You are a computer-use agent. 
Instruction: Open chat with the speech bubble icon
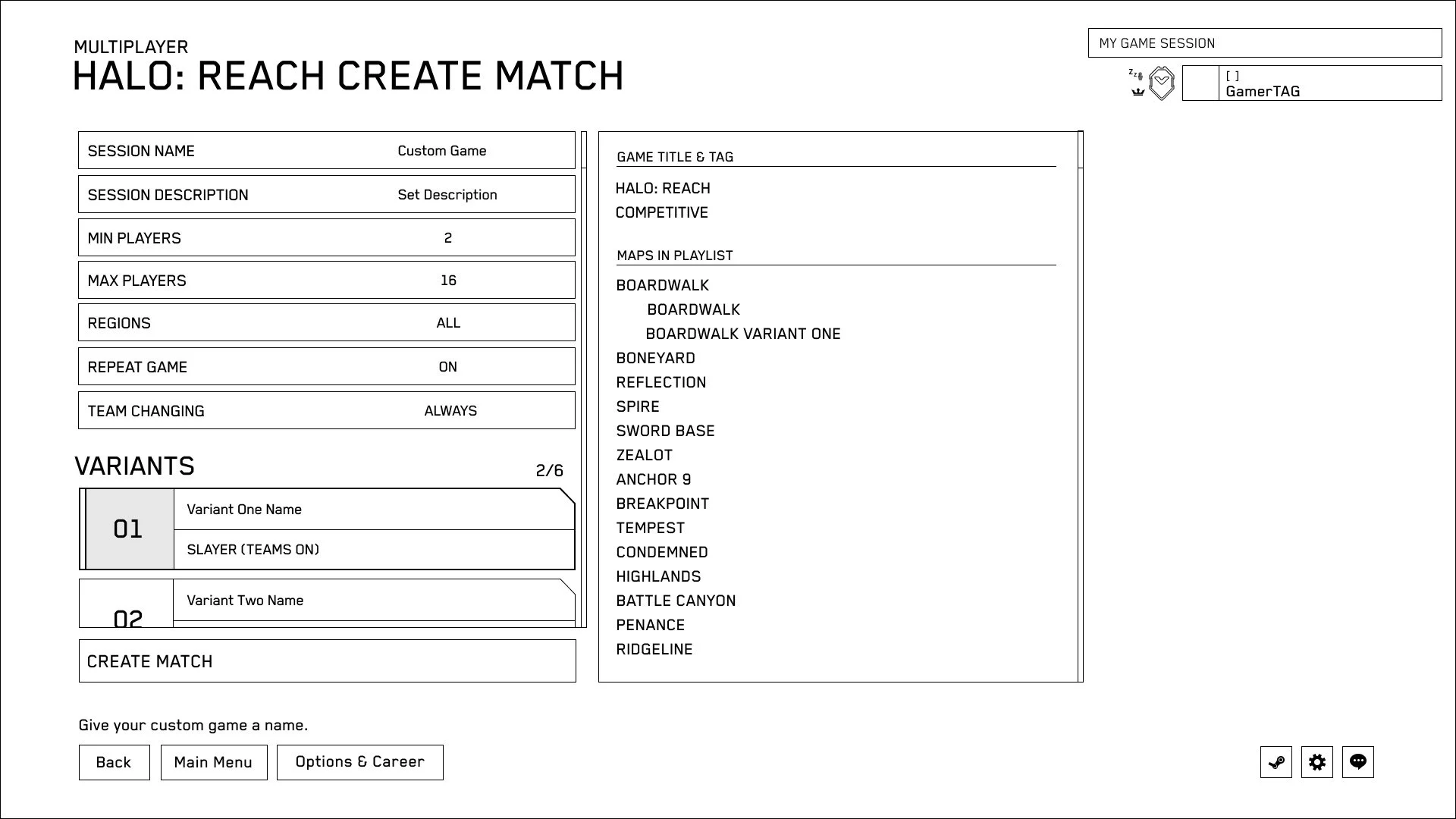[x=1358, y=762]
